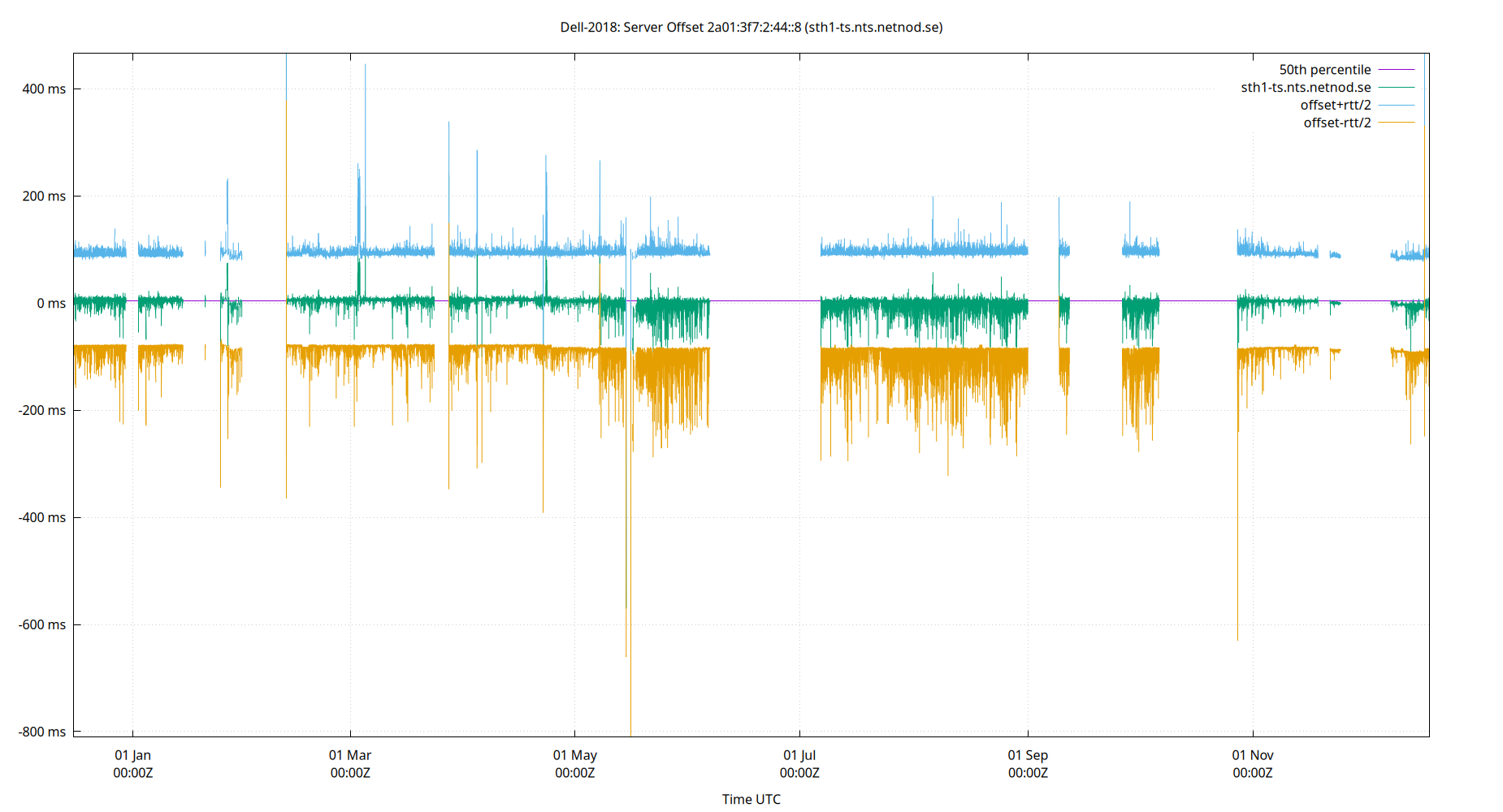Select the chart title Dell-2018 Server Offset
The width and height of the screenshot is (1503, 812).
tap(751, 27)
